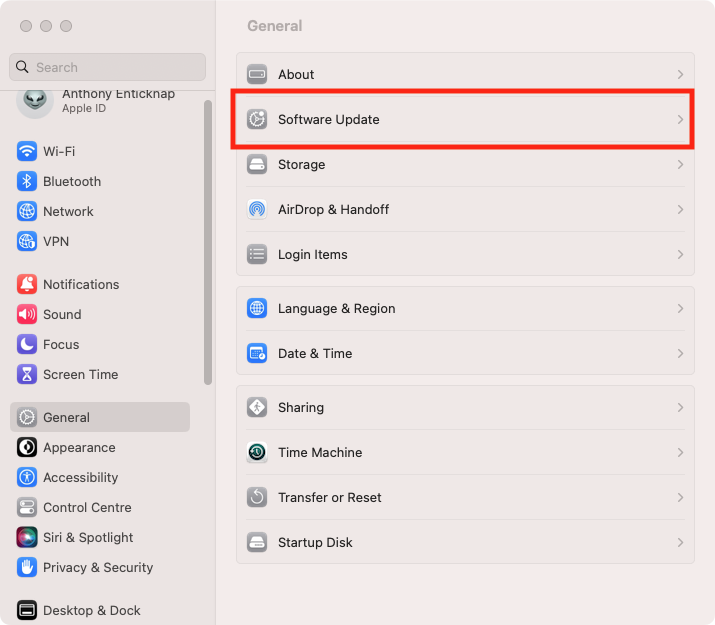This screenshot has width=715, height=625.
Task: Click the AirDrop & Handoff icon
Action: [x=257, y=210]
